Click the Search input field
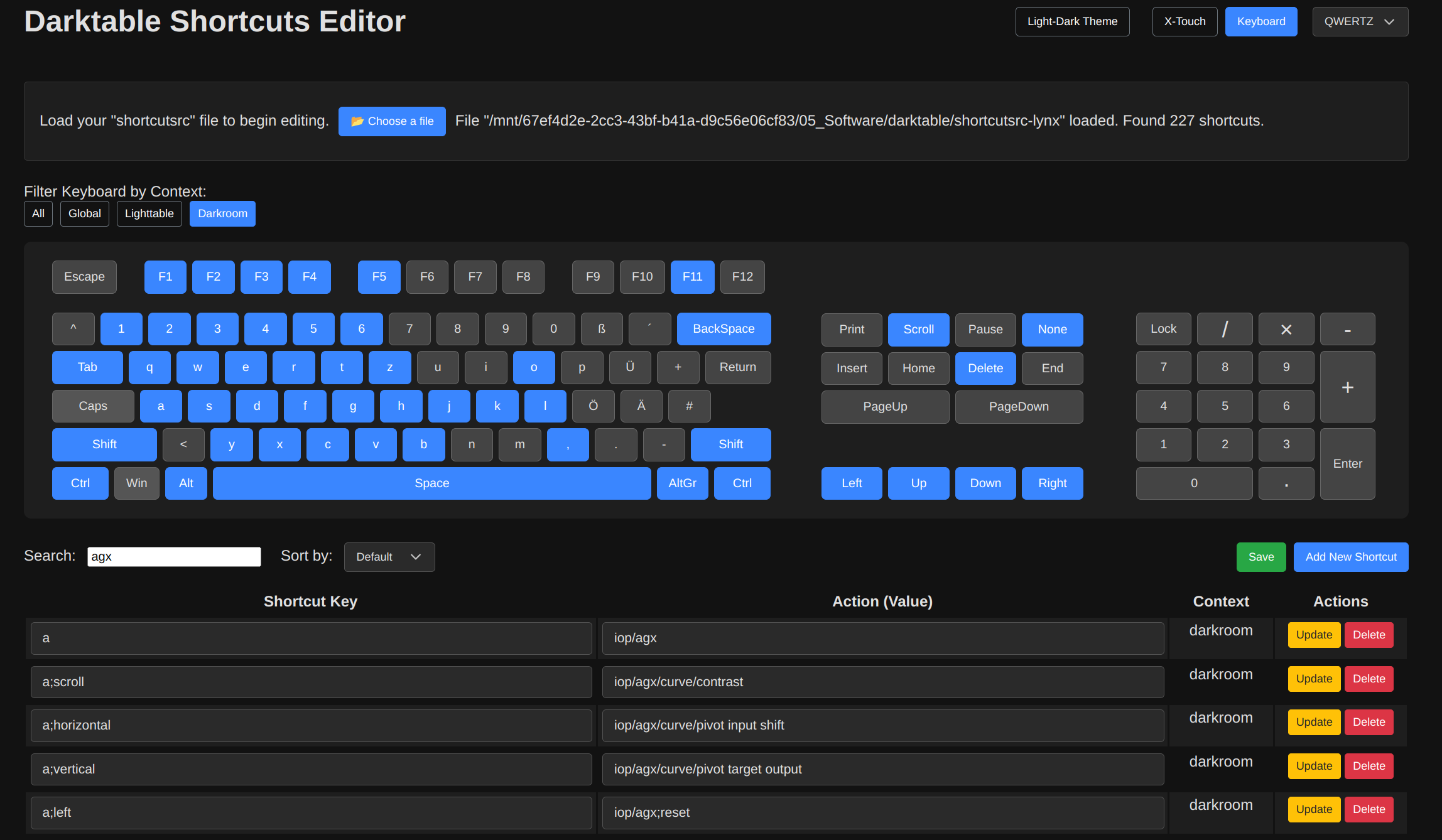 click(x=174, y=557)
